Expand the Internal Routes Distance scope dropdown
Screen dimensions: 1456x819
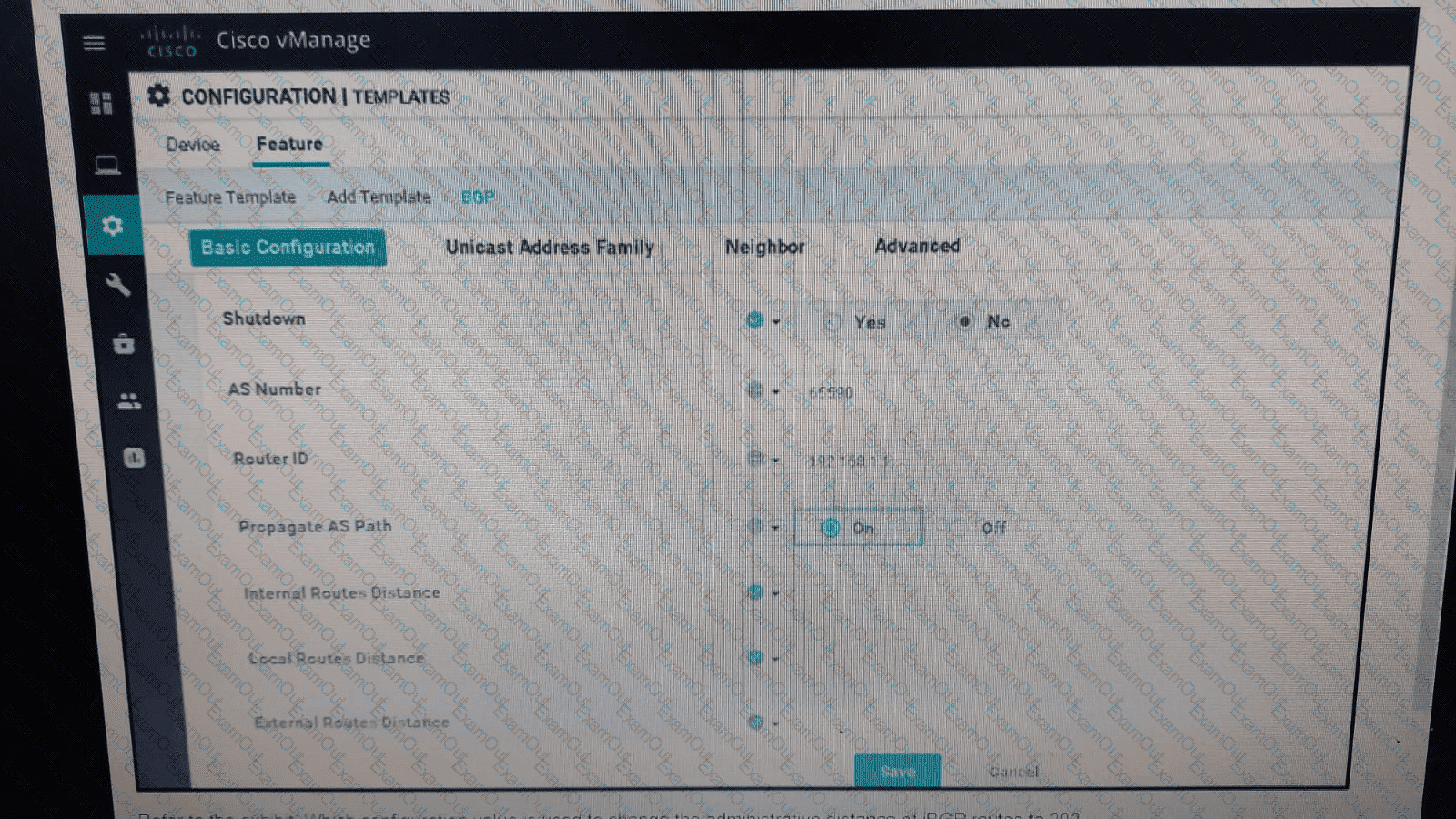coord(763,592)
